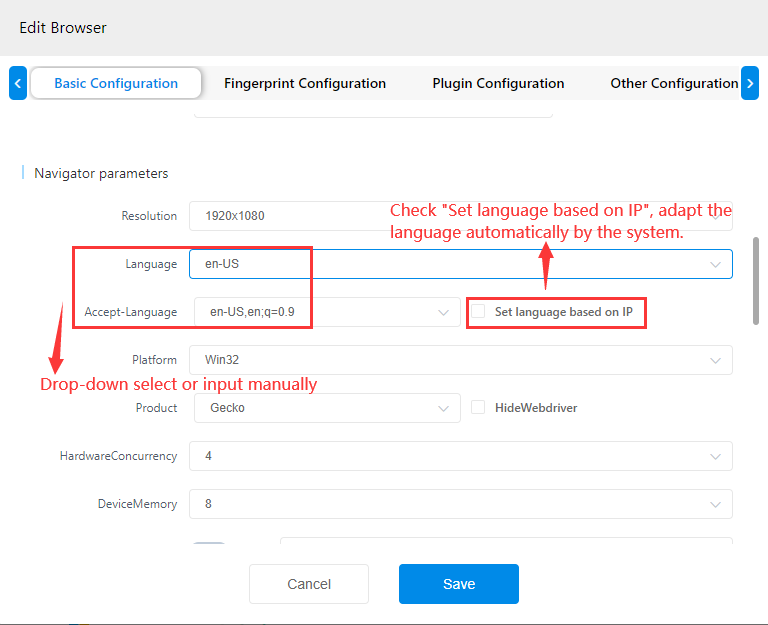
Task: Enable Set language based on IP
Action: pyautogui.click(x=478, y=312)
